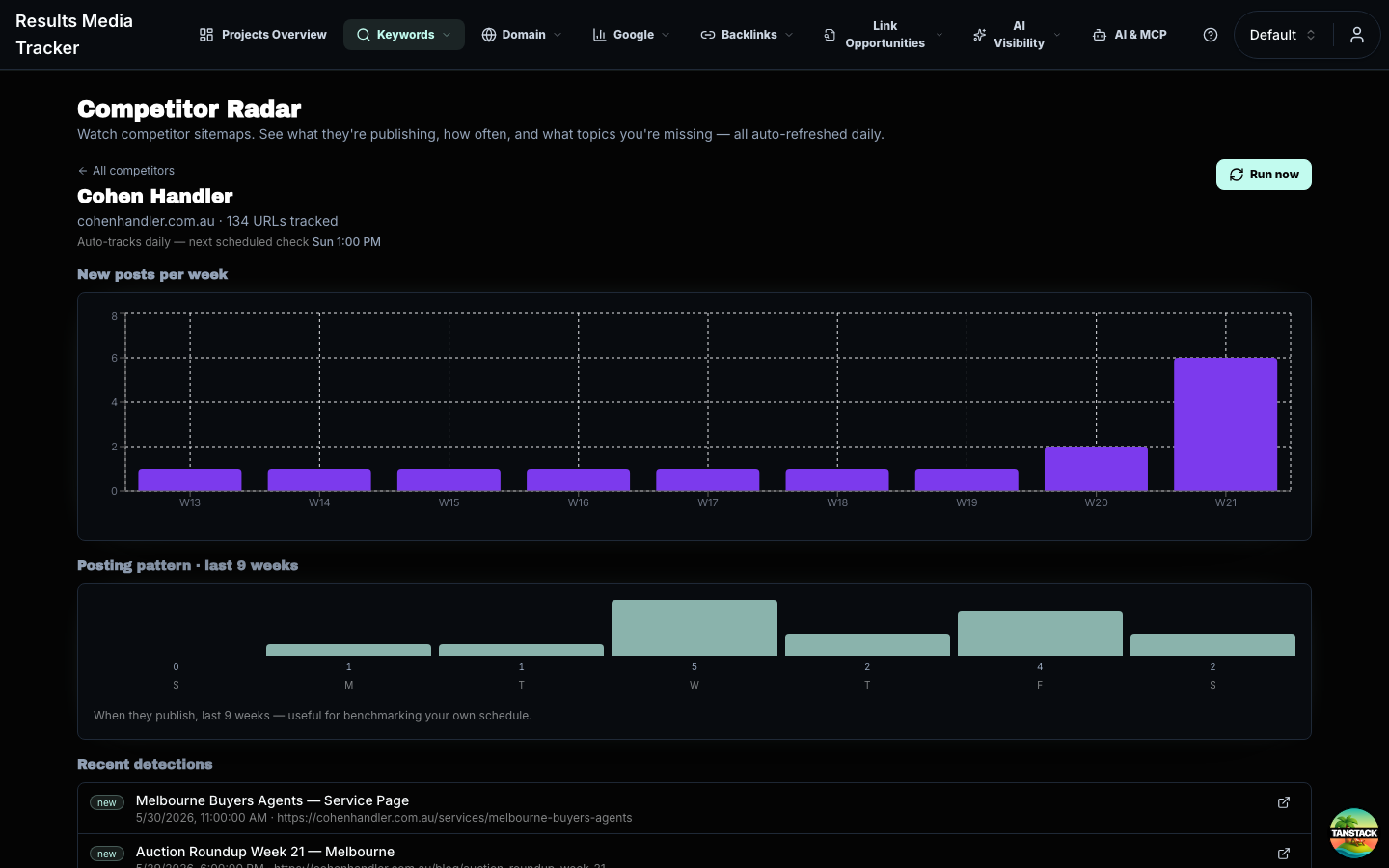Click the Sun 1:00 PM scheduled check text
The image size is (1389, 868).
pos(346,242)
